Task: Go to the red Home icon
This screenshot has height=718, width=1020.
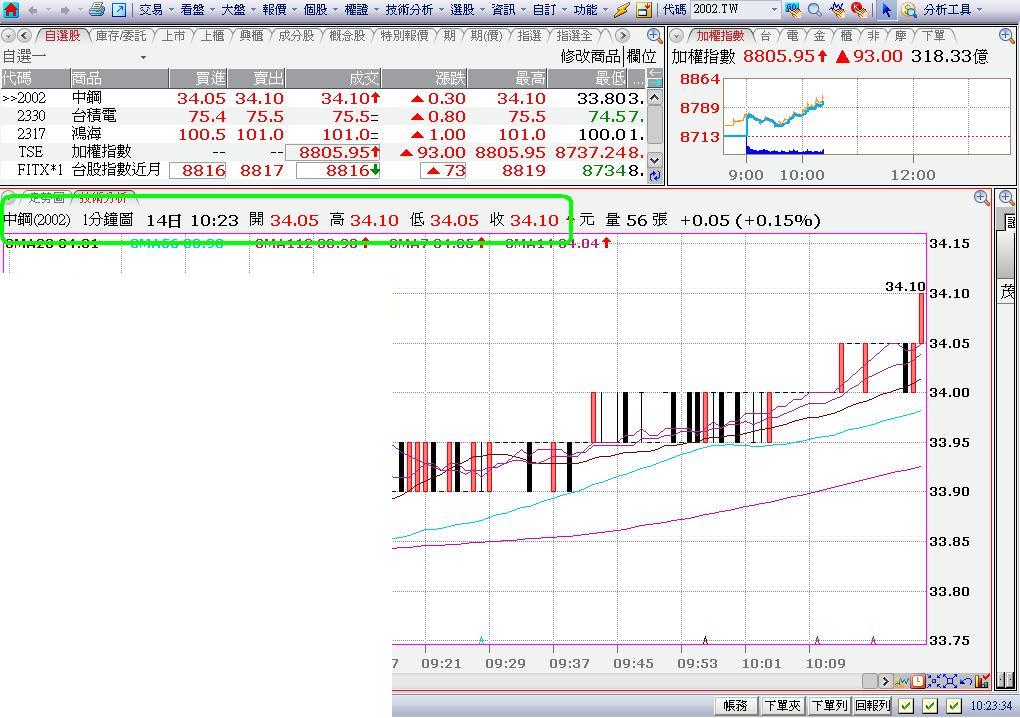Action: pos(11,10)
